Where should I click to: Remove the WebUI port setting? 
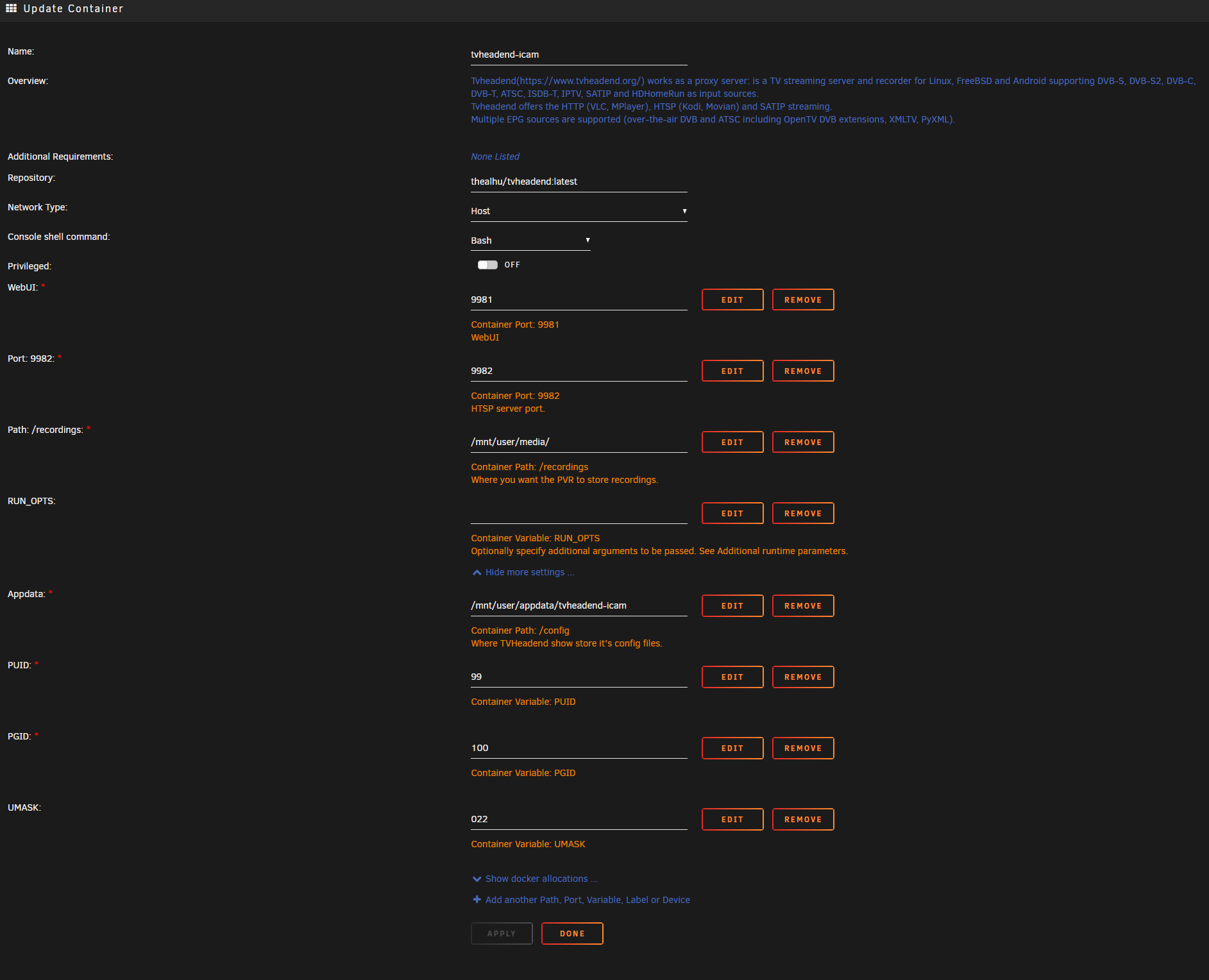[803, 300]
